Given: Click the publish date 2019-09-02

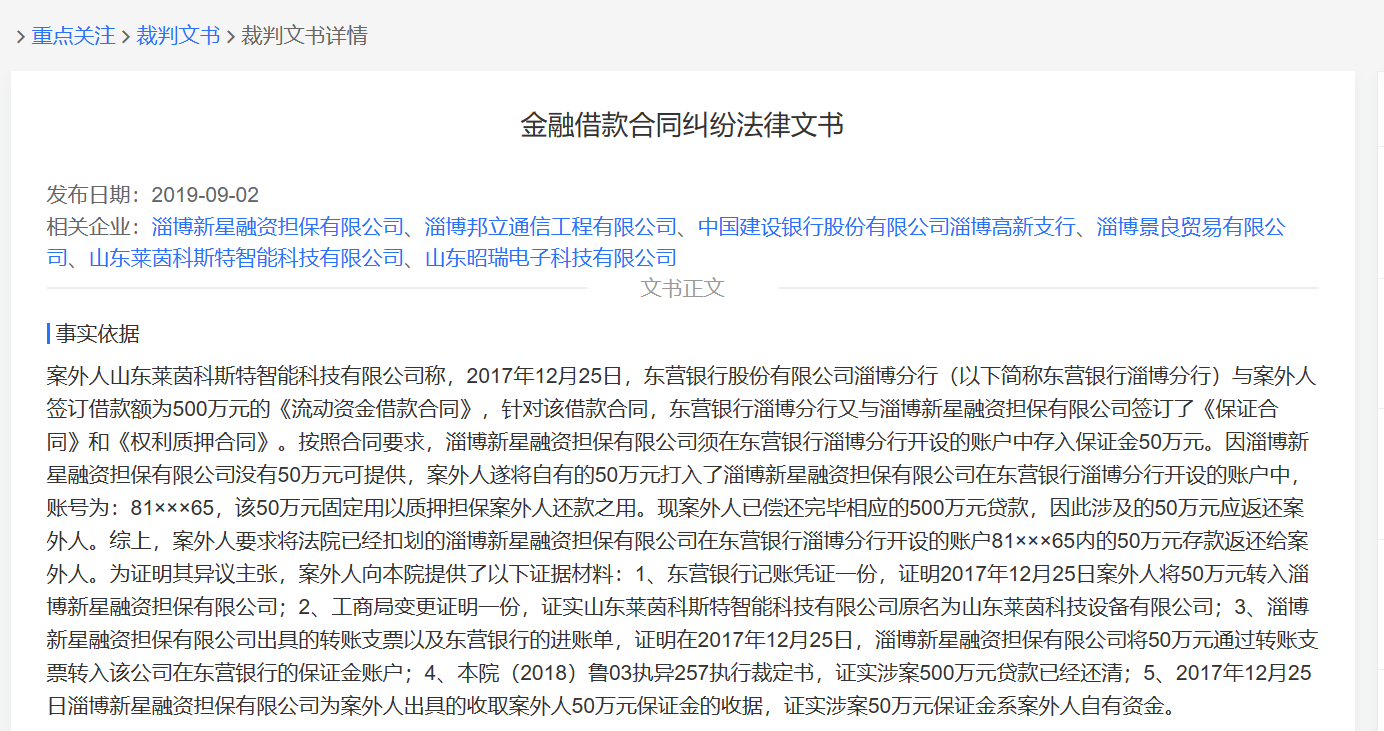Looking at the screenshot, I should click(205, 195).
